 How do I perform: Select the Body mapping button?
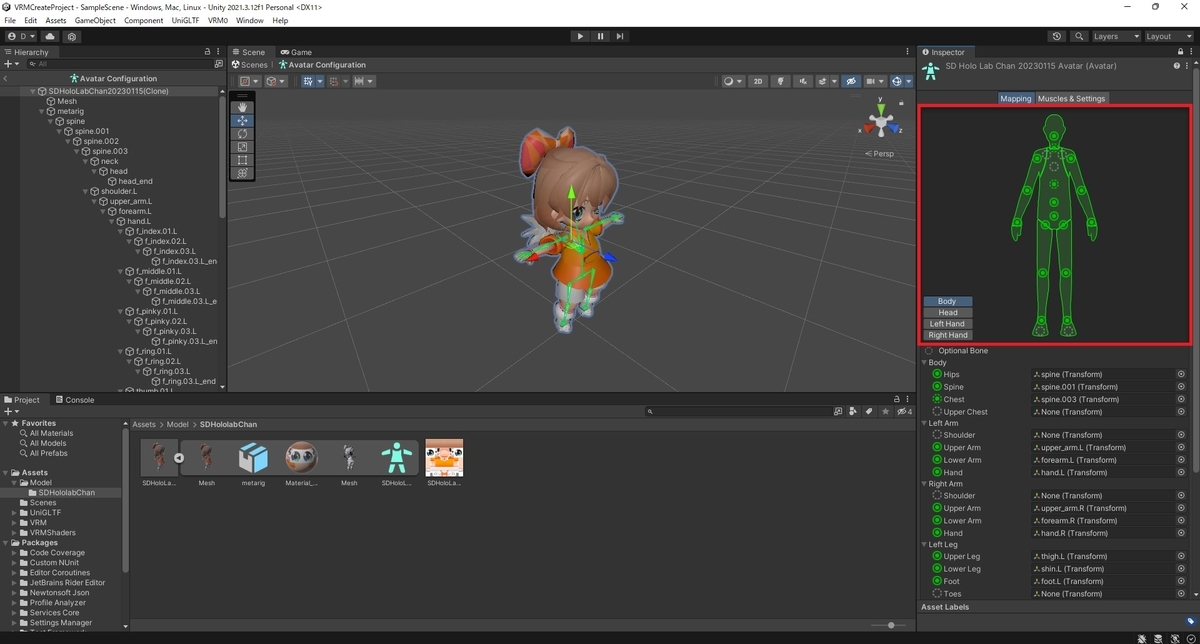(947, 301)
